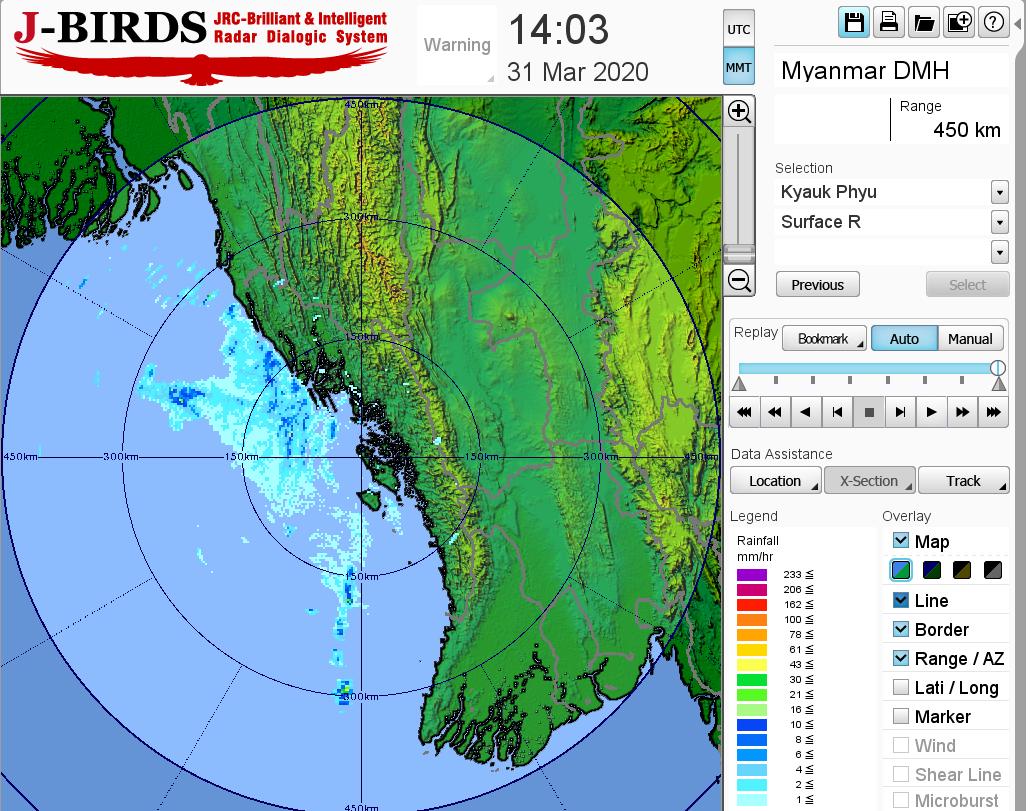
Task: Click the open folder icon
Action: [923, 23]
